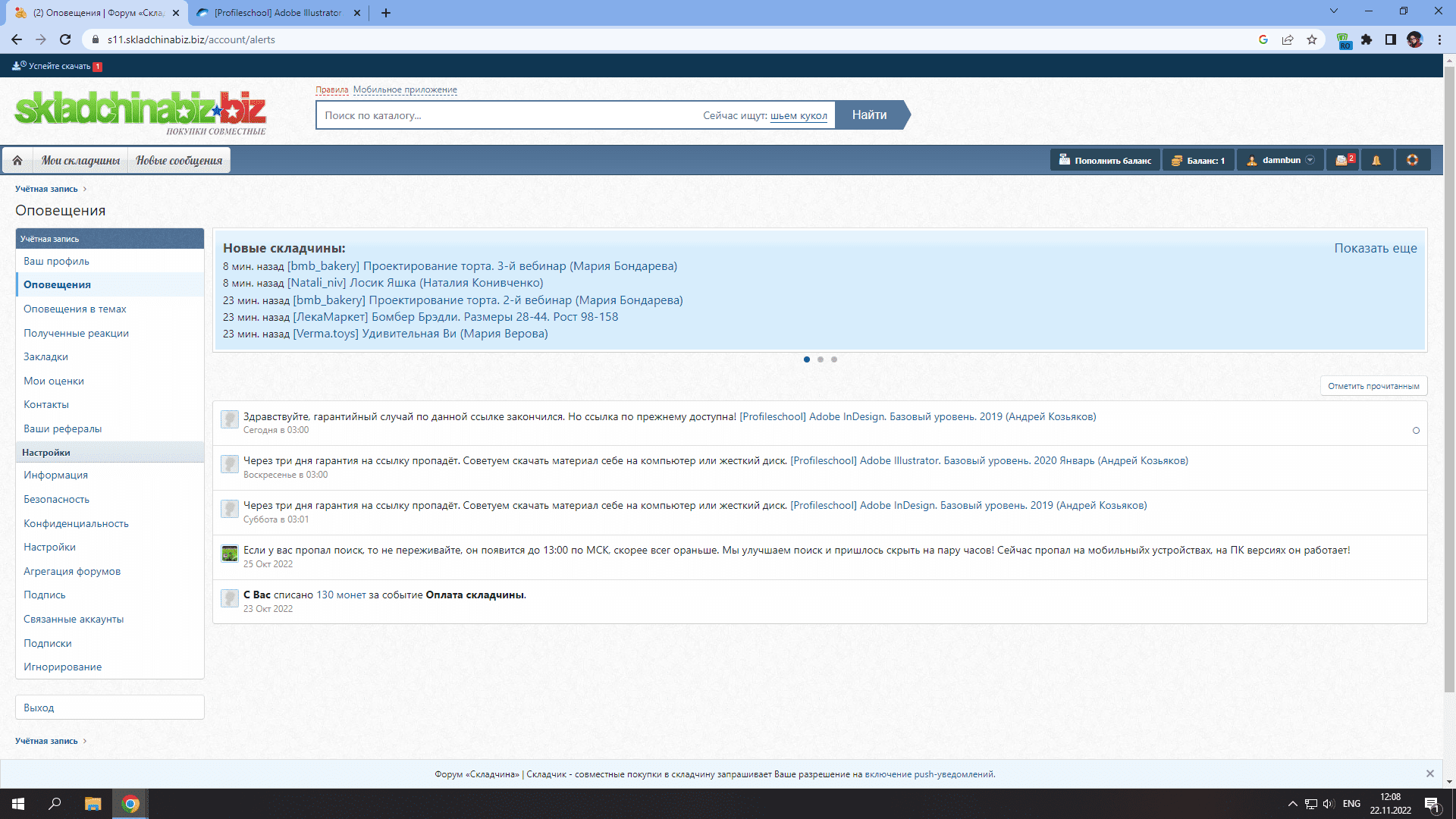Dismiss push-notification banner with X
Viewport: 1456px width, 819px height.
tap(1429, 773)
